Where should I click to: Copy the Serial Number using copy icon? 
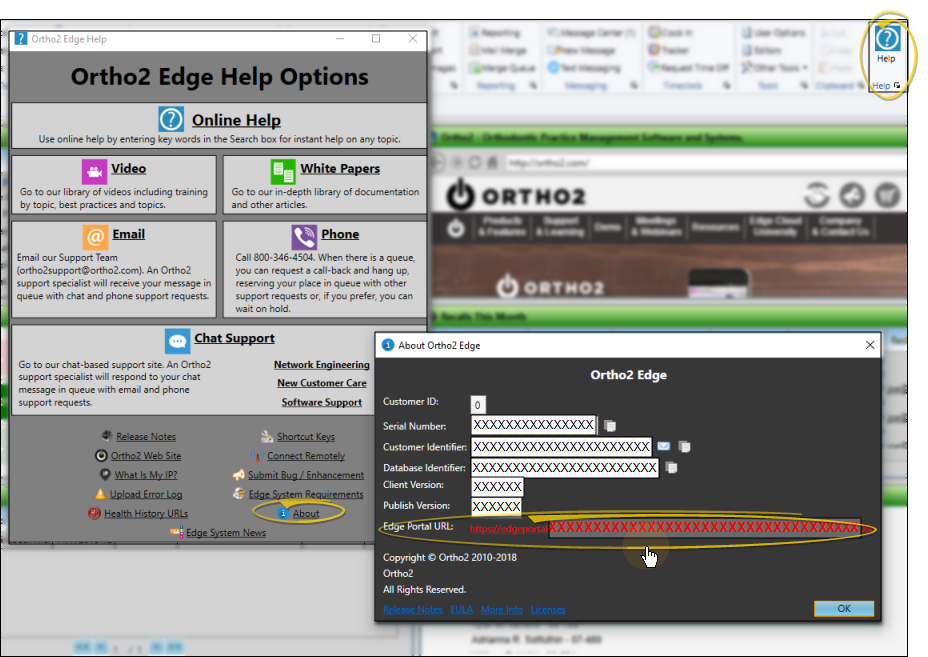[610, 426]
